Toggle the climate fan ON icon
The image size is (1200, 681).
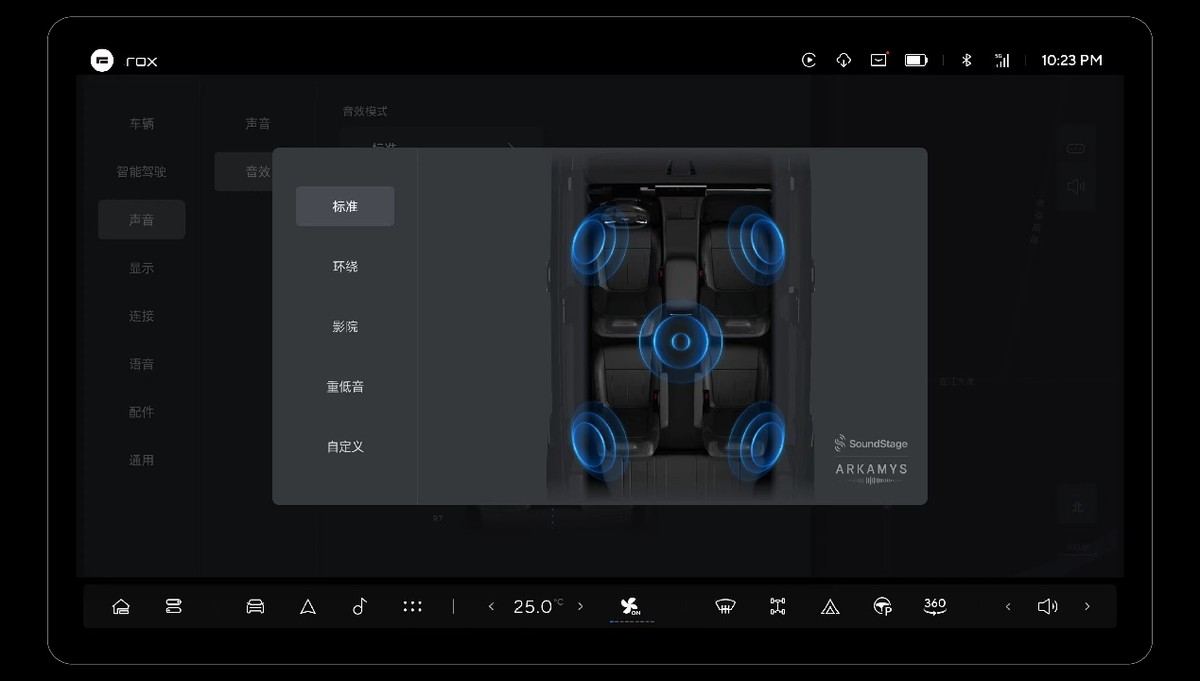631,606
